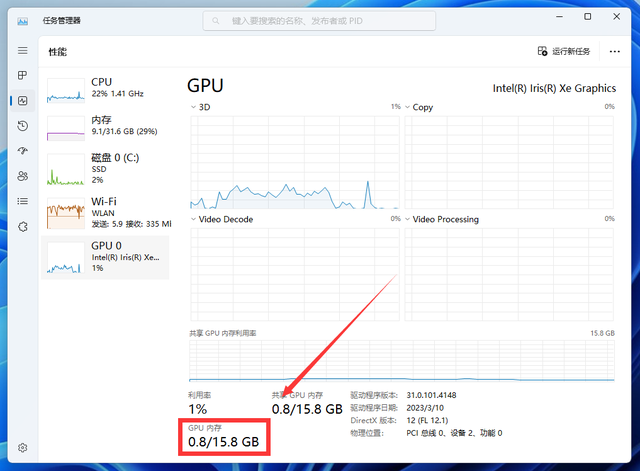
Task: Focus the Task Manager search field
Action: click(x=319, y=21)
